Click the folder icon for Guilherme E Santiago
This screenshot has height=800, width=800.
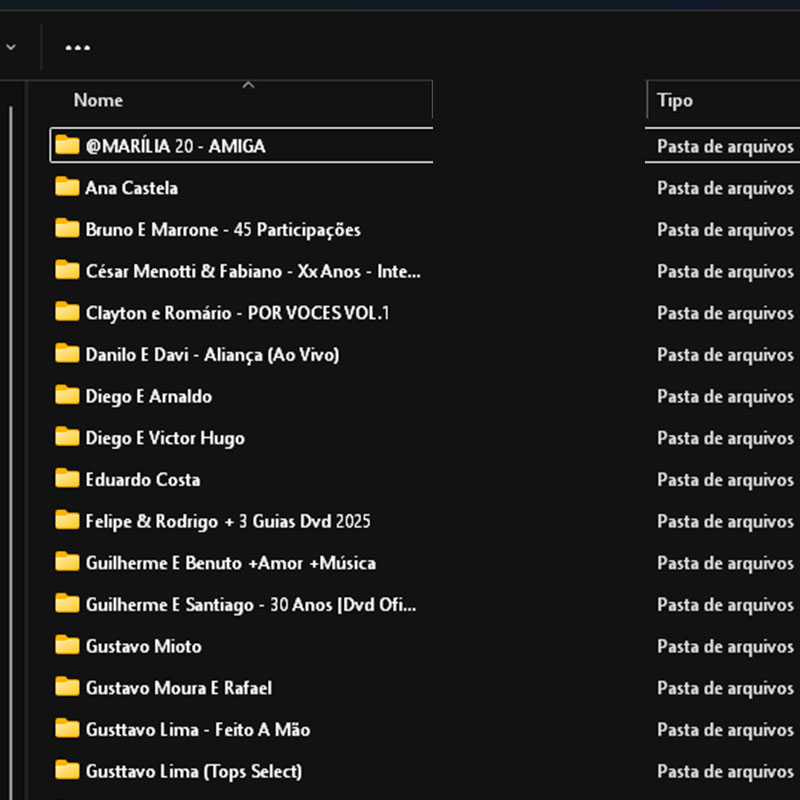[x=67, y=603]
